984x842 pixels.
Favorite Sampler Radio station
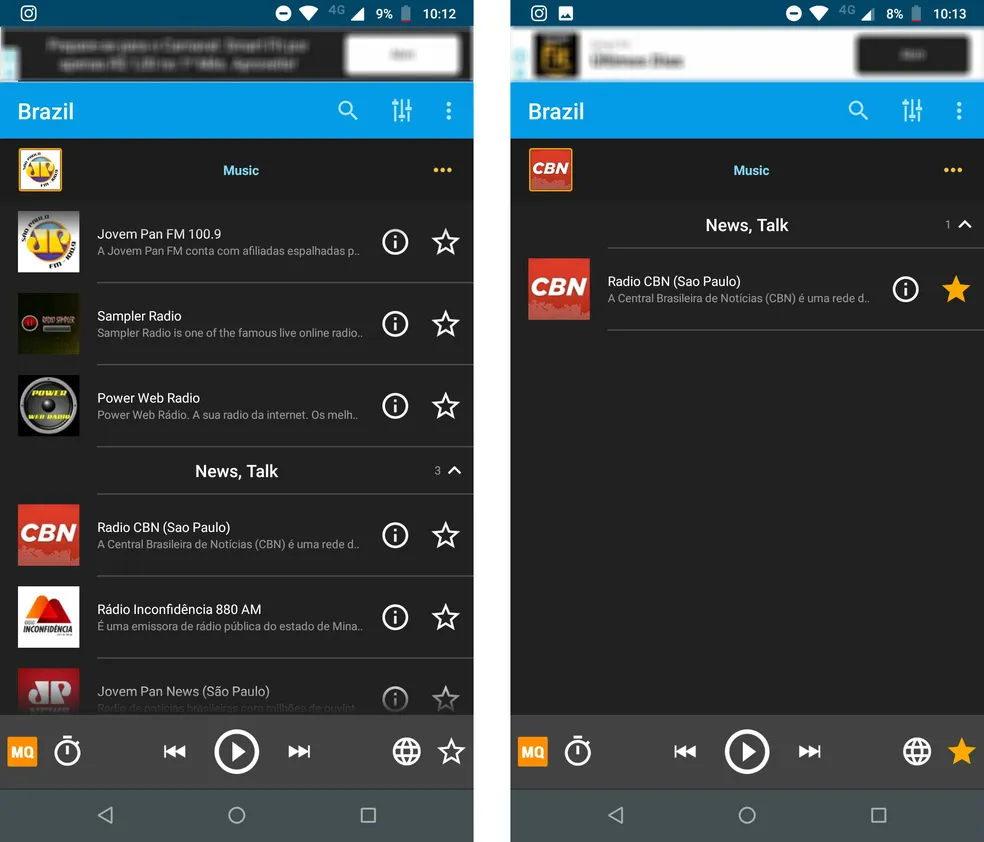click(446, 324)
